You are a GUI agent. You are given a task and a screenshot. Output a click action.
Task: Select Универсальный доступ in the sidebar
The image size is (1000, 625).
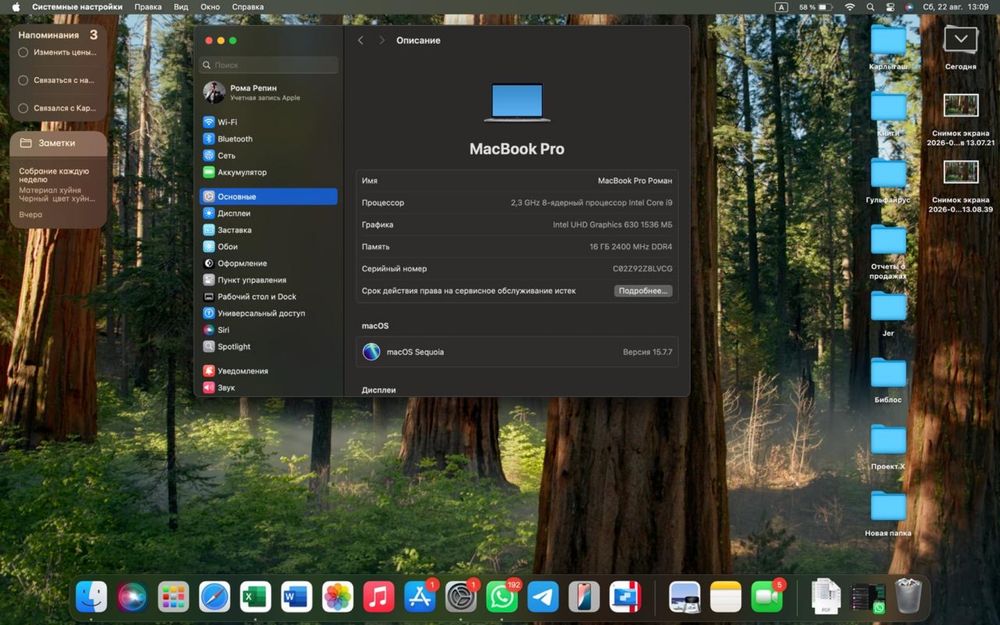(268, 312)
